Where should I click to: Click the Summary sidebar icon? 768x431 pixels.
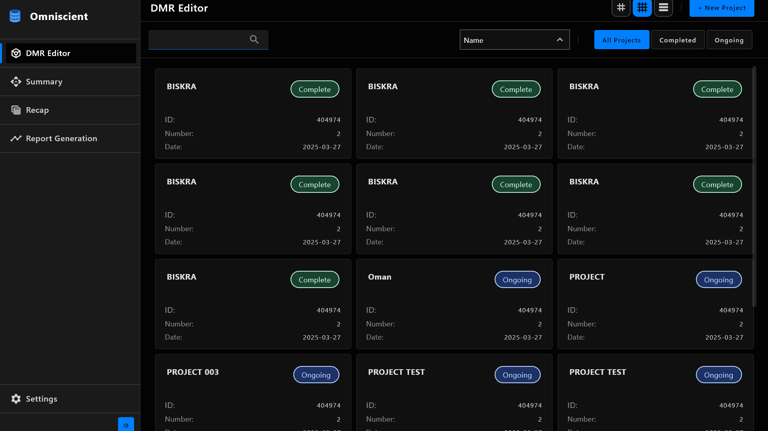[16, 82]
